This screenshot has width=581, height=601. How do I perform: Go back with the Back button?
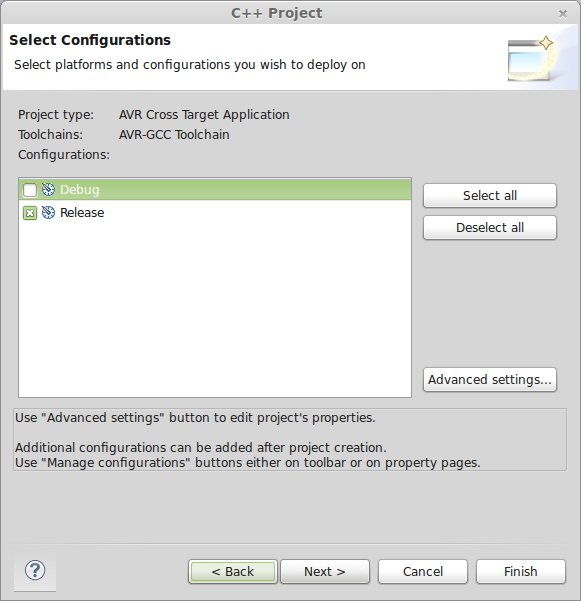coord(233,571)
